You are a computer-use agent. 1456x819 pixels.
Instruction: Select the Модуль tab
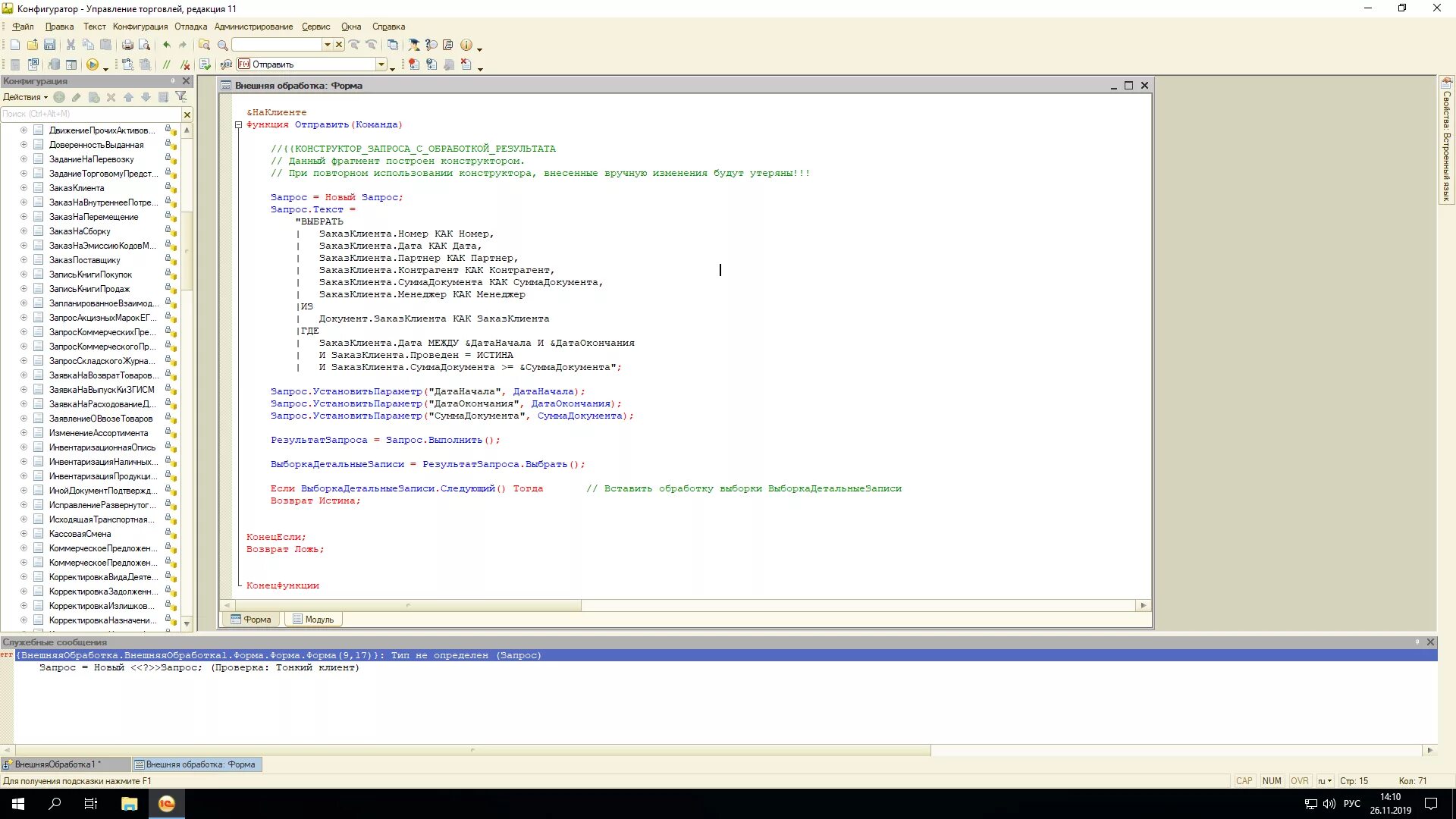[318, 619]
